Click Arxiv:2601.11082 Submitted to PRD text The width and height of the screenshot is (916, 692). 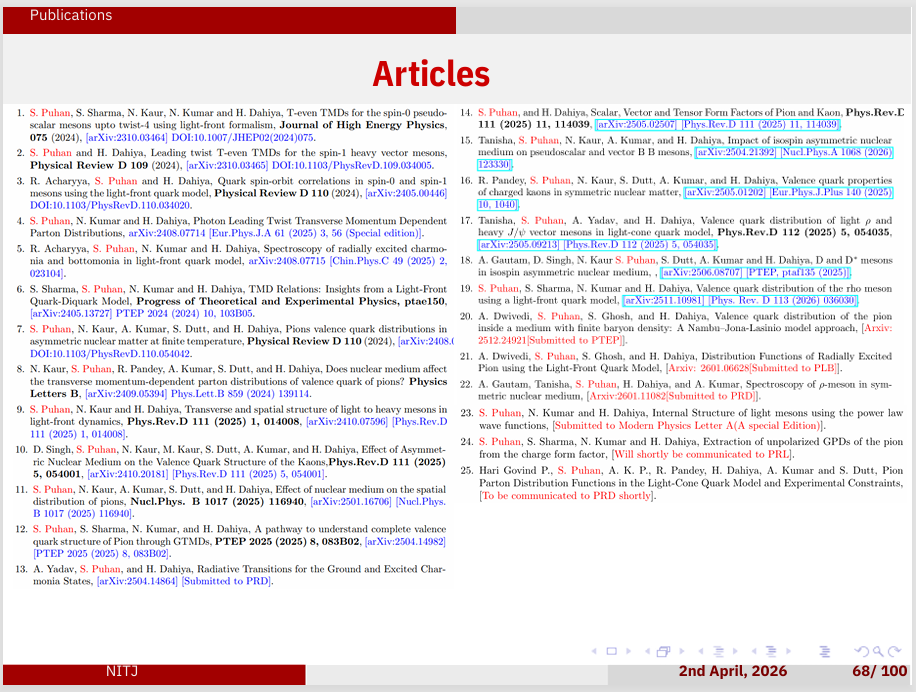[x=672, y=397]
